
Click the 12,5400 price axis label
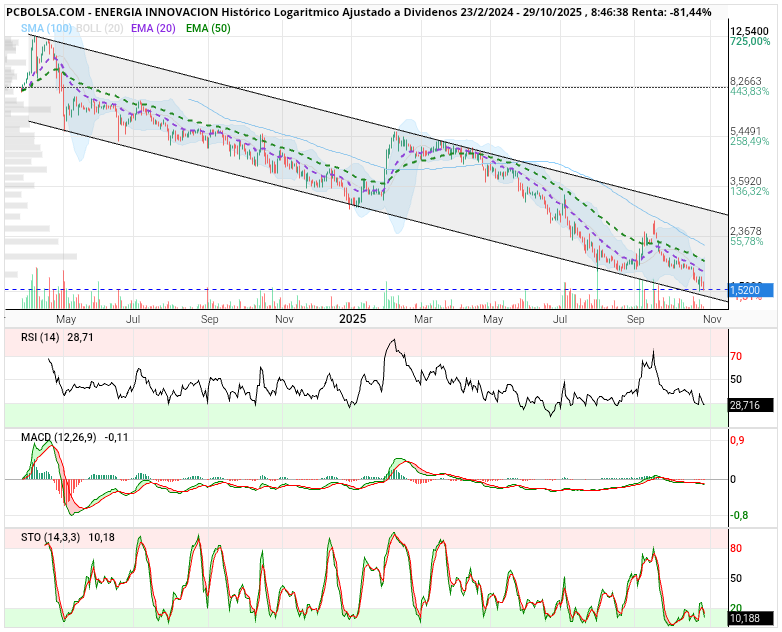click(748, 31)
